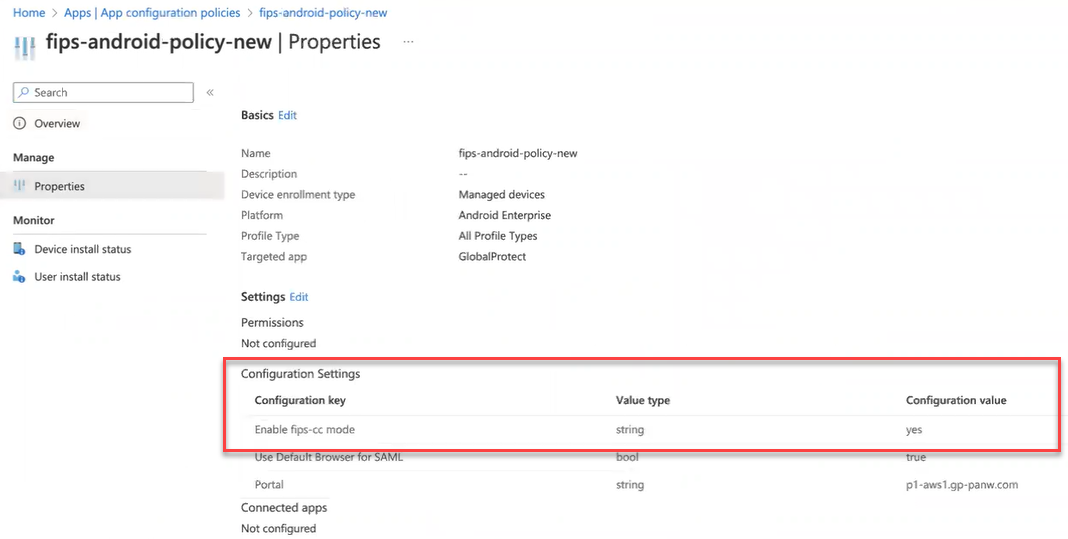Screen dimensions: 1068x539
Task: Open Apps | App configuration policies breadcrumb
Action: [152, 13]
